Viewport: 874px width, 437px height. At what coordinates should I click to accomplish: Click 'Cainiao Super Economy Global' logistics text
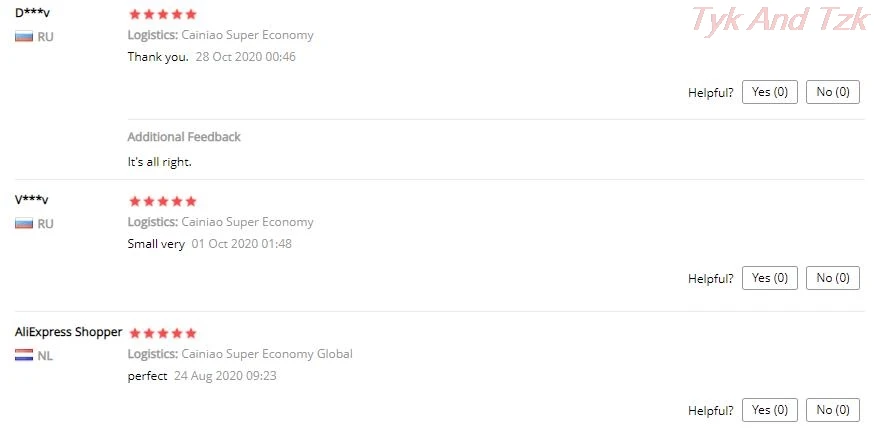[x=267, y=354]
